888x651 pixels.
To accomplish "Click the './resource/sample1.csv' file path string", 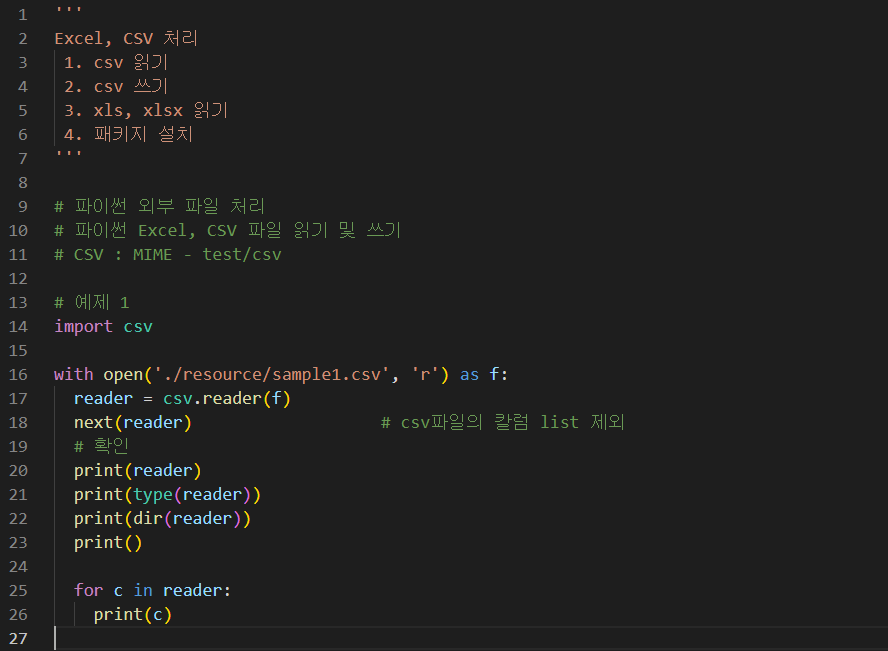I will pos(272,375).
